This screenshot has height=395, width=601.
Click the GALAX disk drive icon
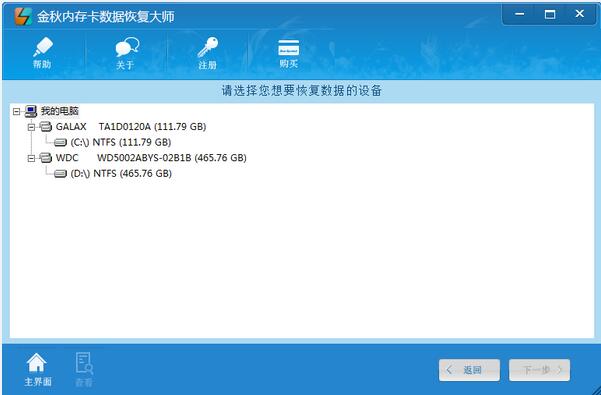pyautogui.click(x=46, y=126)
